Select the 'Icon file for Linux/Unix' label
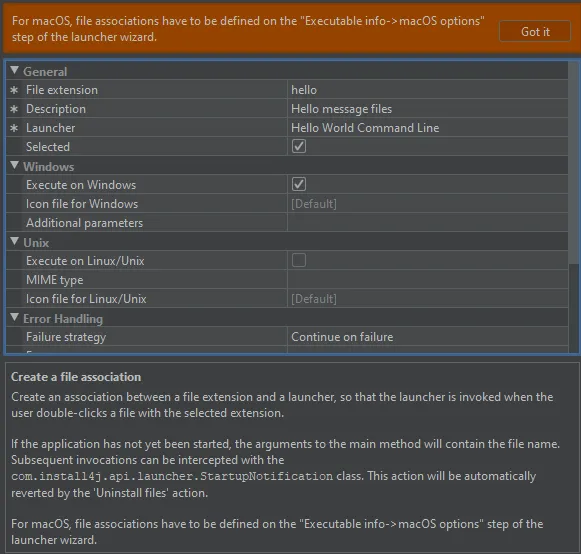581x554 pixels. 86,299
